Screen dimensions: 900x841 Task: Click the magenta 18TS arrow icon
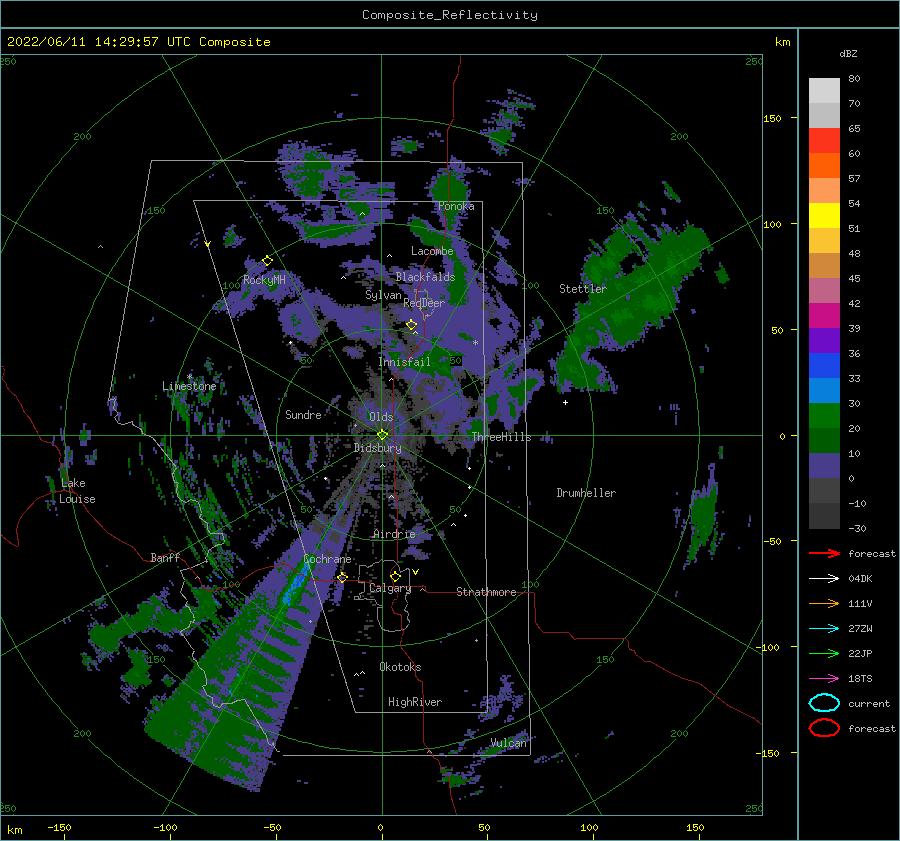coord(824,678)
